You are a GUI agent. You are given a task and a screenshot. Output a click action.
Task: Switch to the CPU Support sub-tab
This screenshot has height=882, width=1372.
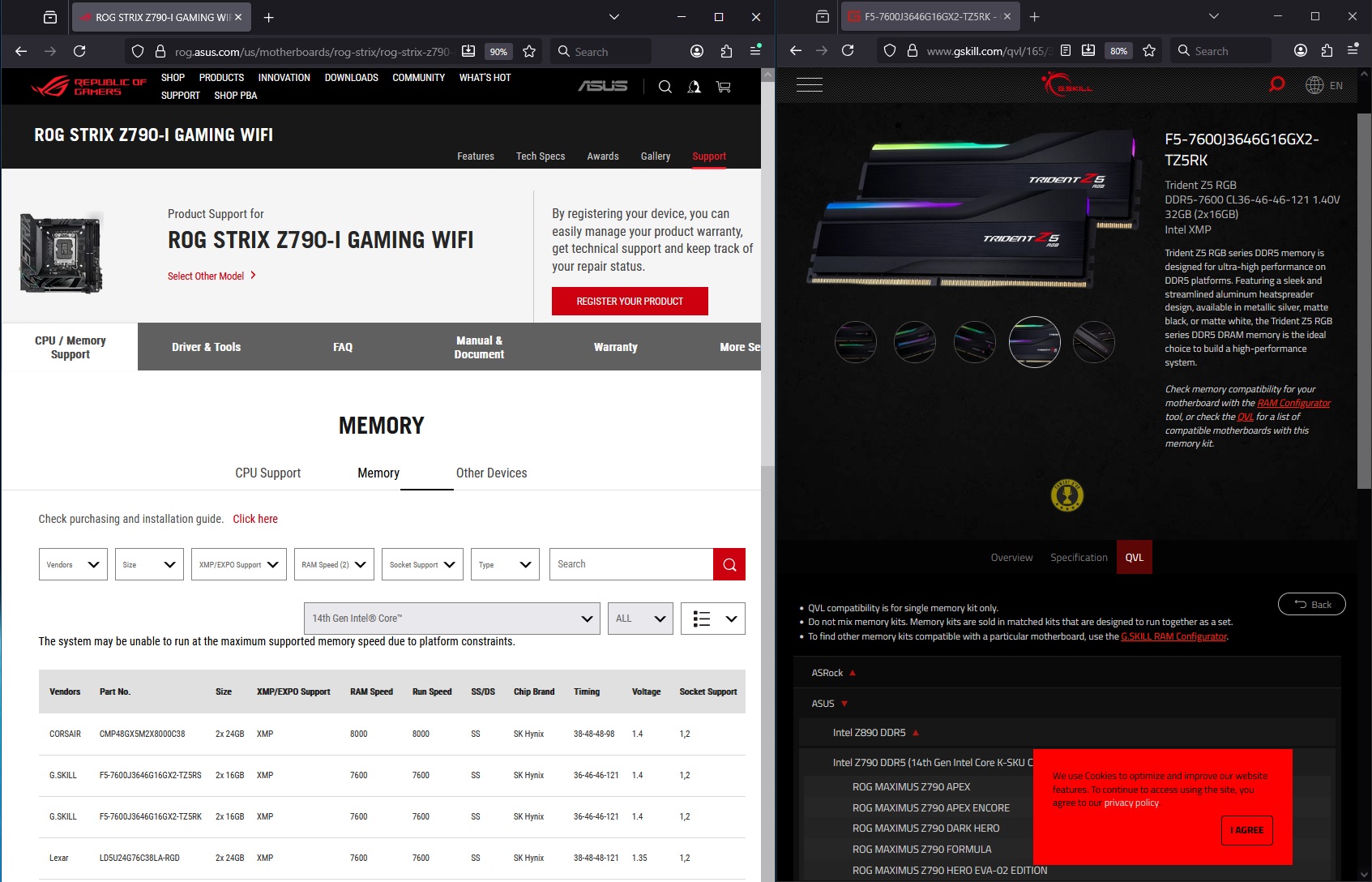point(268,473)
